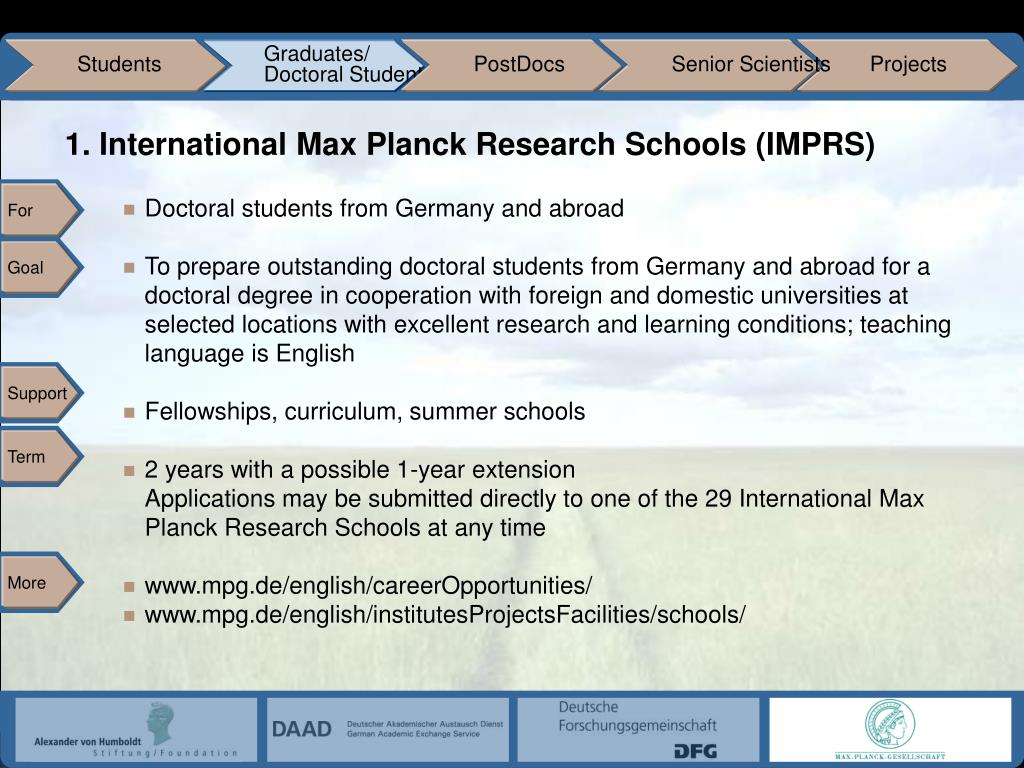Click the 'Stiftung / Foundation' caption
The width and height of the screenshot is (1024, 768).
pyautogui.click(x=165, y=753)
